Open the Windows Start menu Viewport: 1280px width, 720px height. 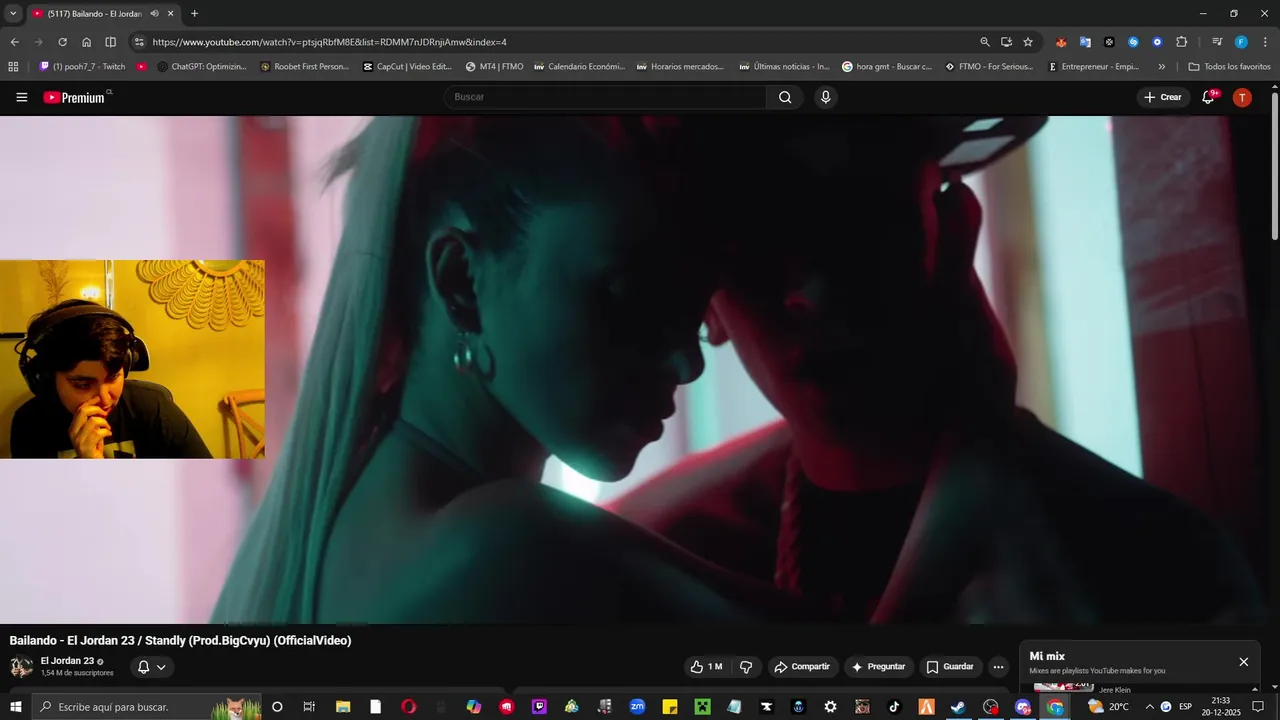click(x=16, y=707)
